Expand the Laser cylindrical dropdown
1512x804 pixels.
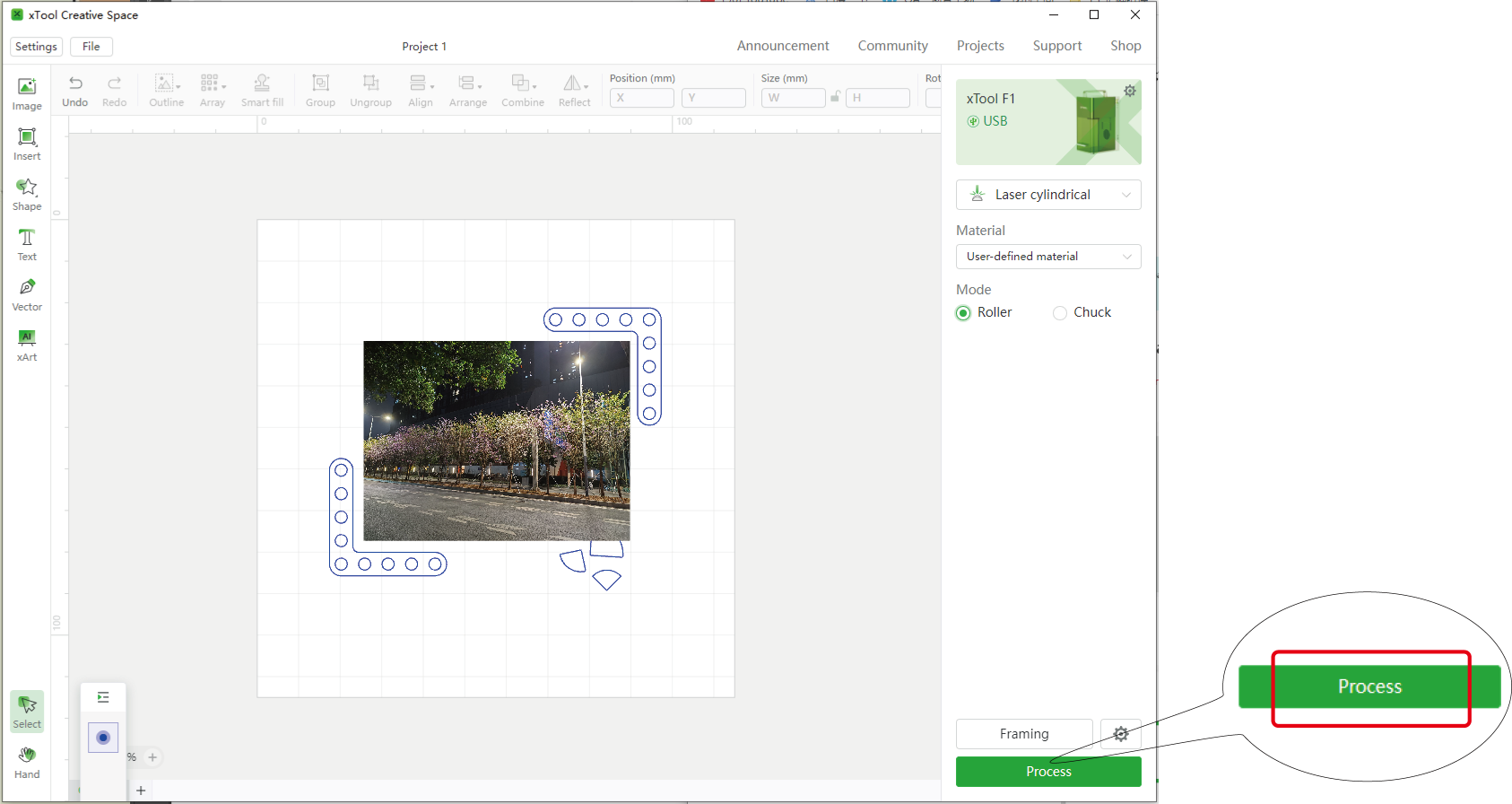[x=1048, y=195]
